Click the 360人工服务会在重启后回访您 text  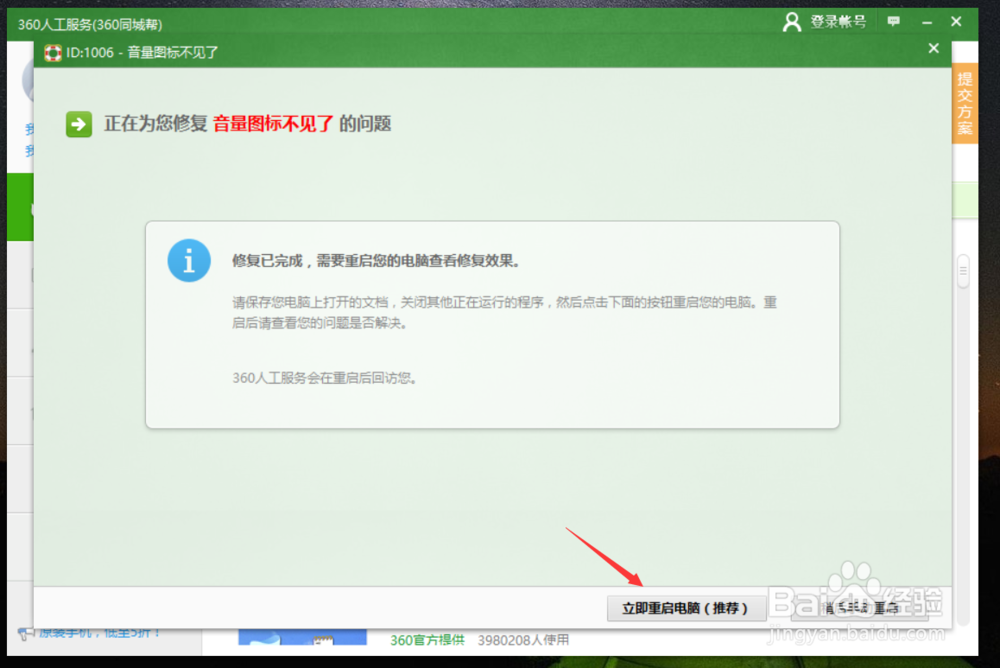click(x=325, y=378)
